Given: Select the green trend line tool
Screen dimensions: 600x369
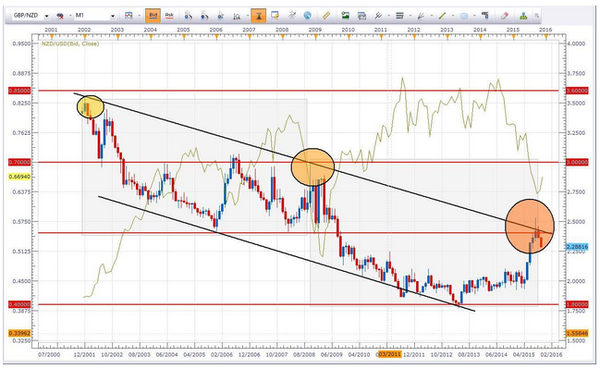Looking at the screenshot, I should click(x=442, y=15).
